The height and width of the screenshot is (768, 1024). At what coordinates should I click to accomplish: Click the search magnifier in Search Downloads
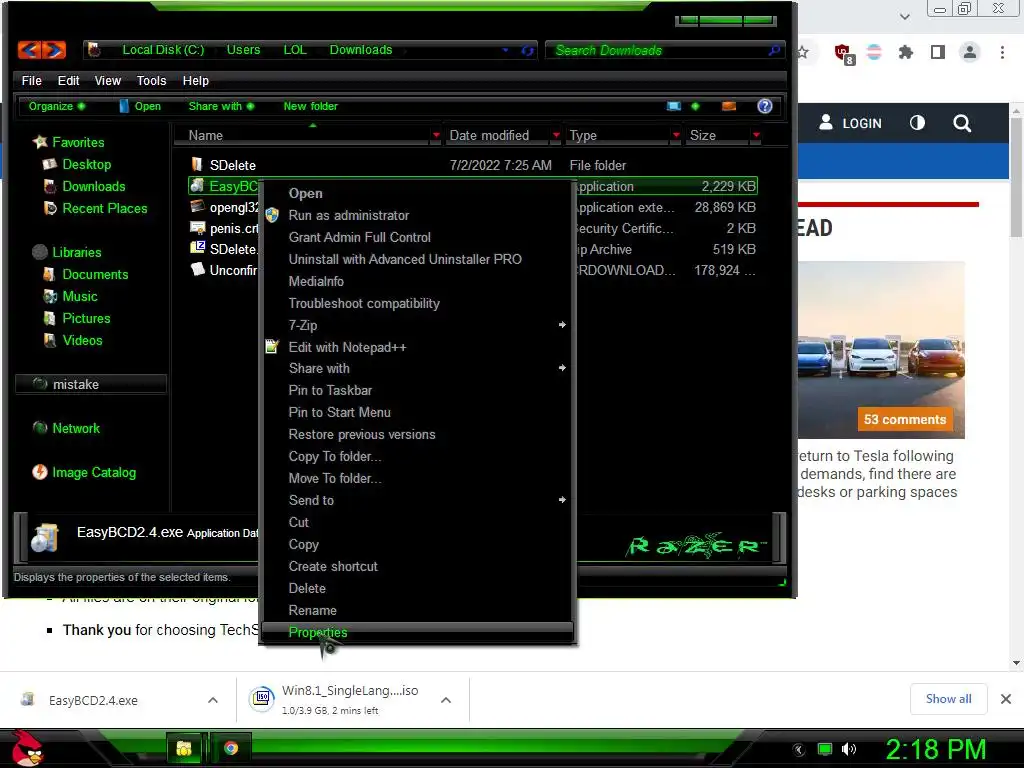pos(775,50)
